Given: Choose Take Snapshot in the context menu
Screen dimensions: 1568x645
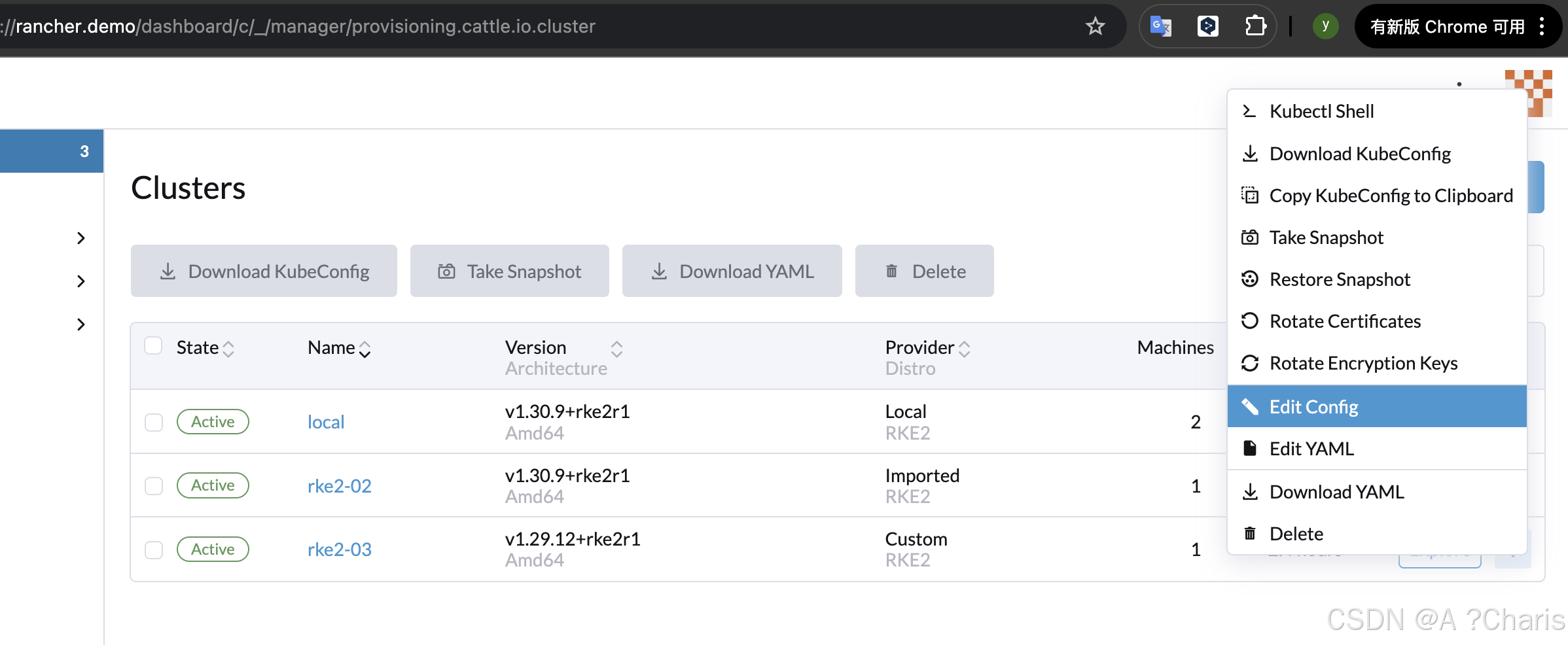Looking at the screenshot, I should (x=1377, y=237).
